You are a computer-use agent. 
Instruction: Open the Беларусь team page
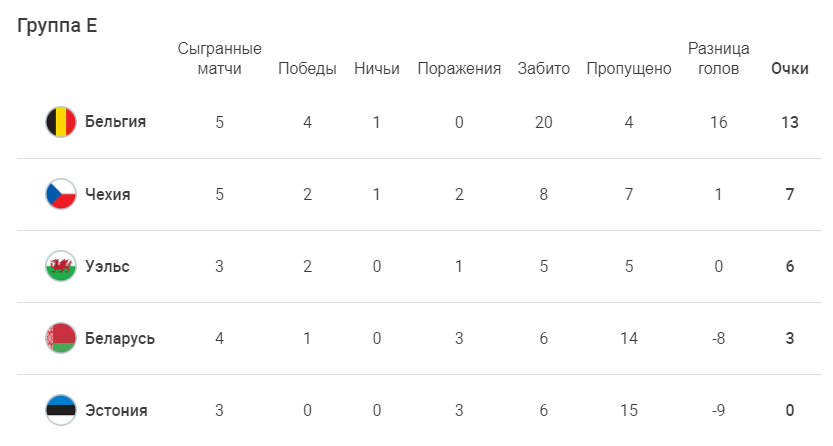click(x=119, y=338)
